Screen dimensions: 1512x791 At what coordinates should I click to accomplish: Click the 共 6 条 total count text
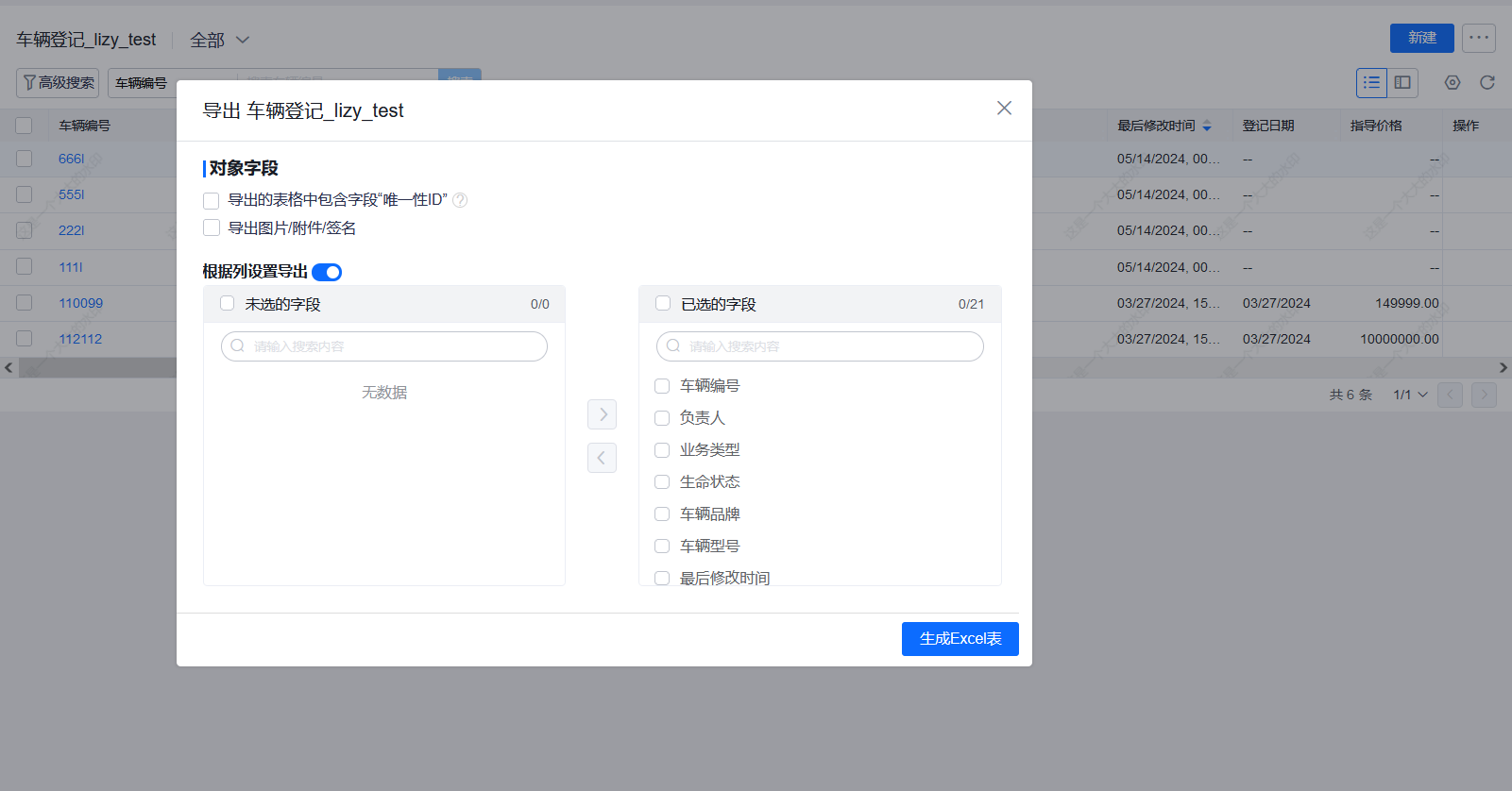pos(1351,395)
